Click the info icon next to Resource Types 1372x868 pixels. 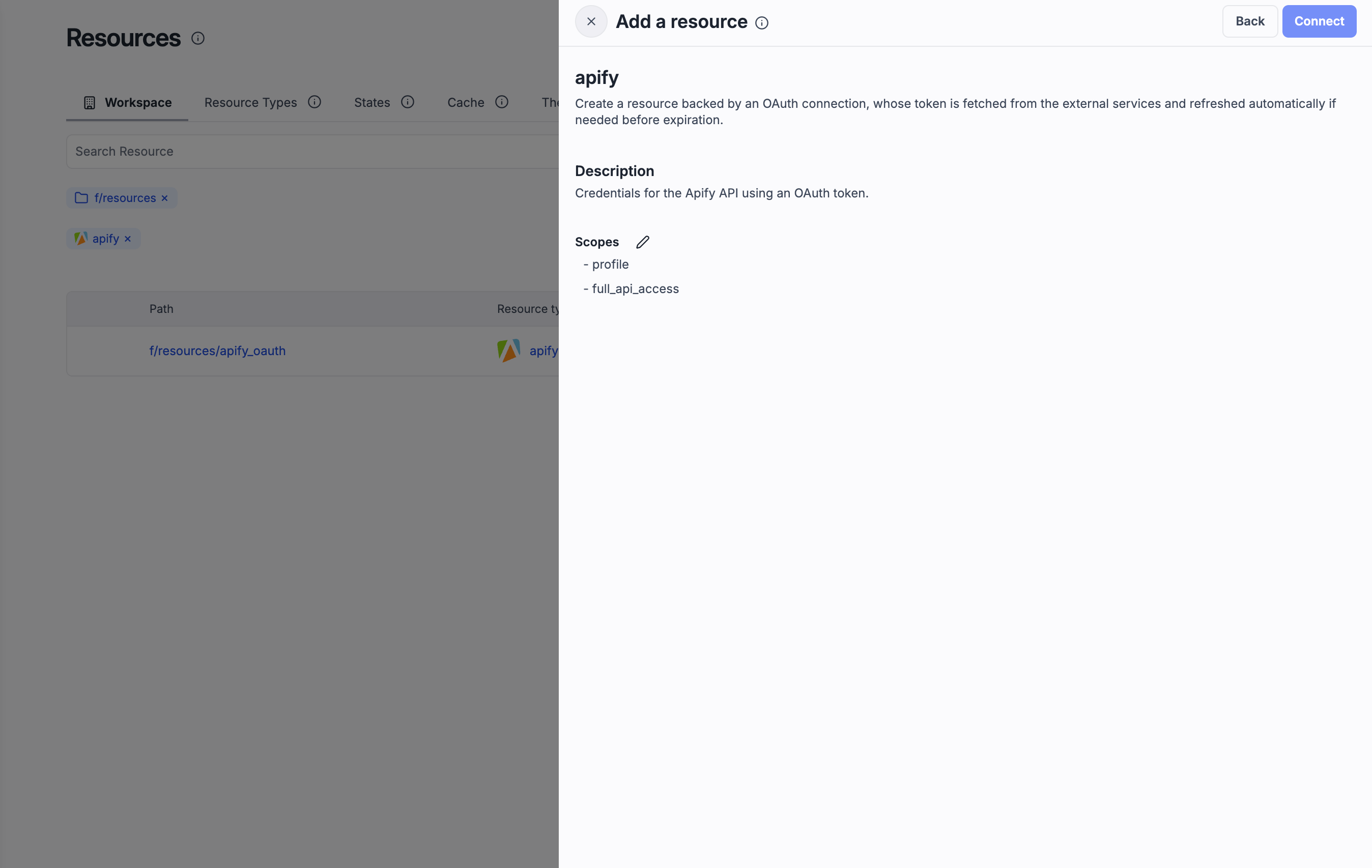pyautogui.click(x=315, y=102)
